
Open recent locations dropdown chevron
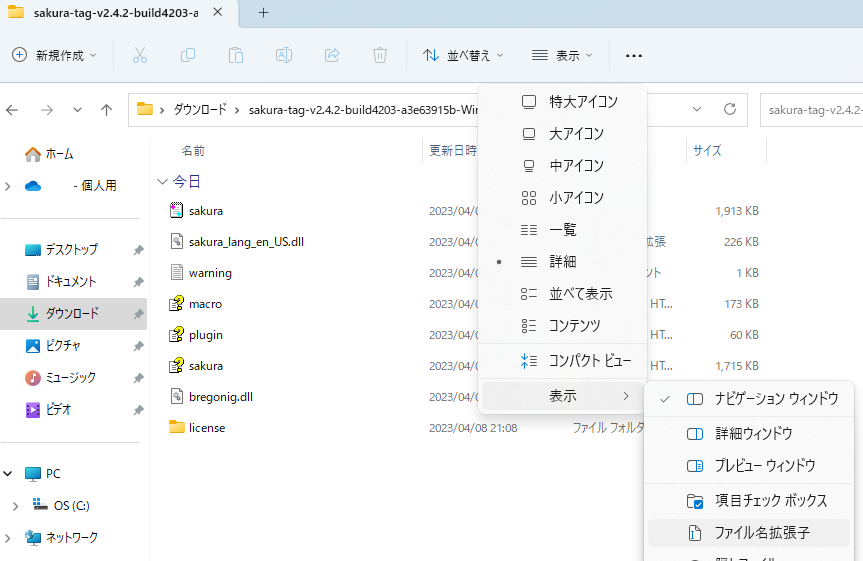point(77,110)
